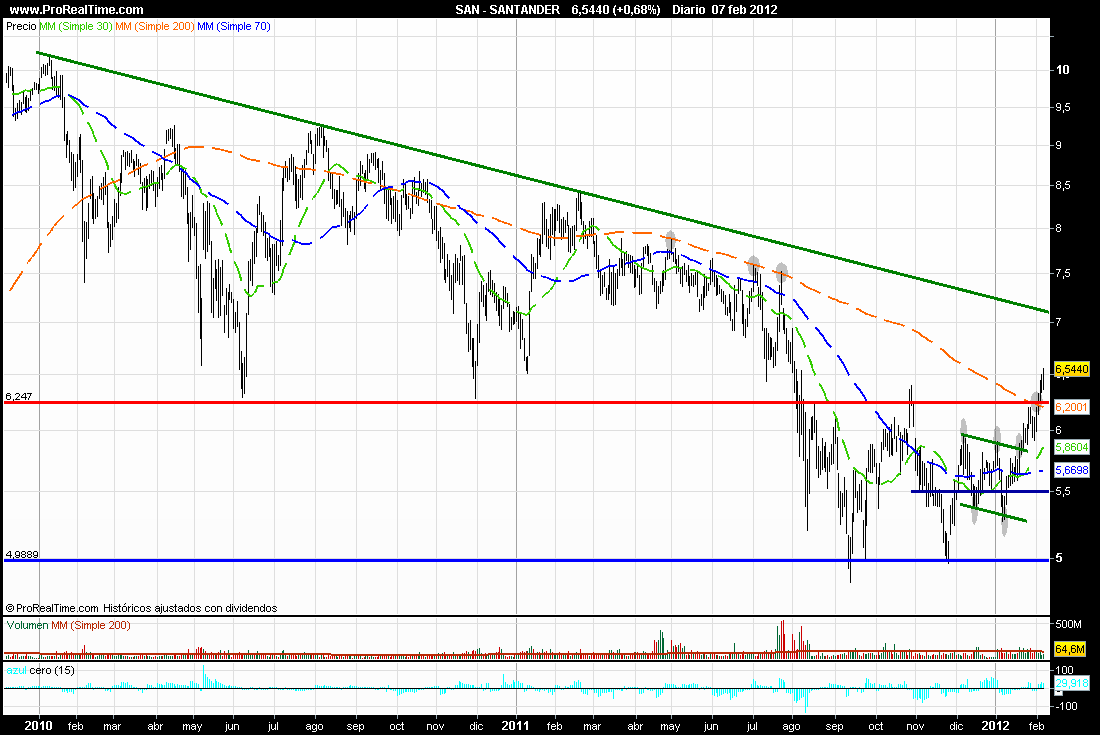Click the 6,5440 (+0,68%) quote value

(616, 10)
